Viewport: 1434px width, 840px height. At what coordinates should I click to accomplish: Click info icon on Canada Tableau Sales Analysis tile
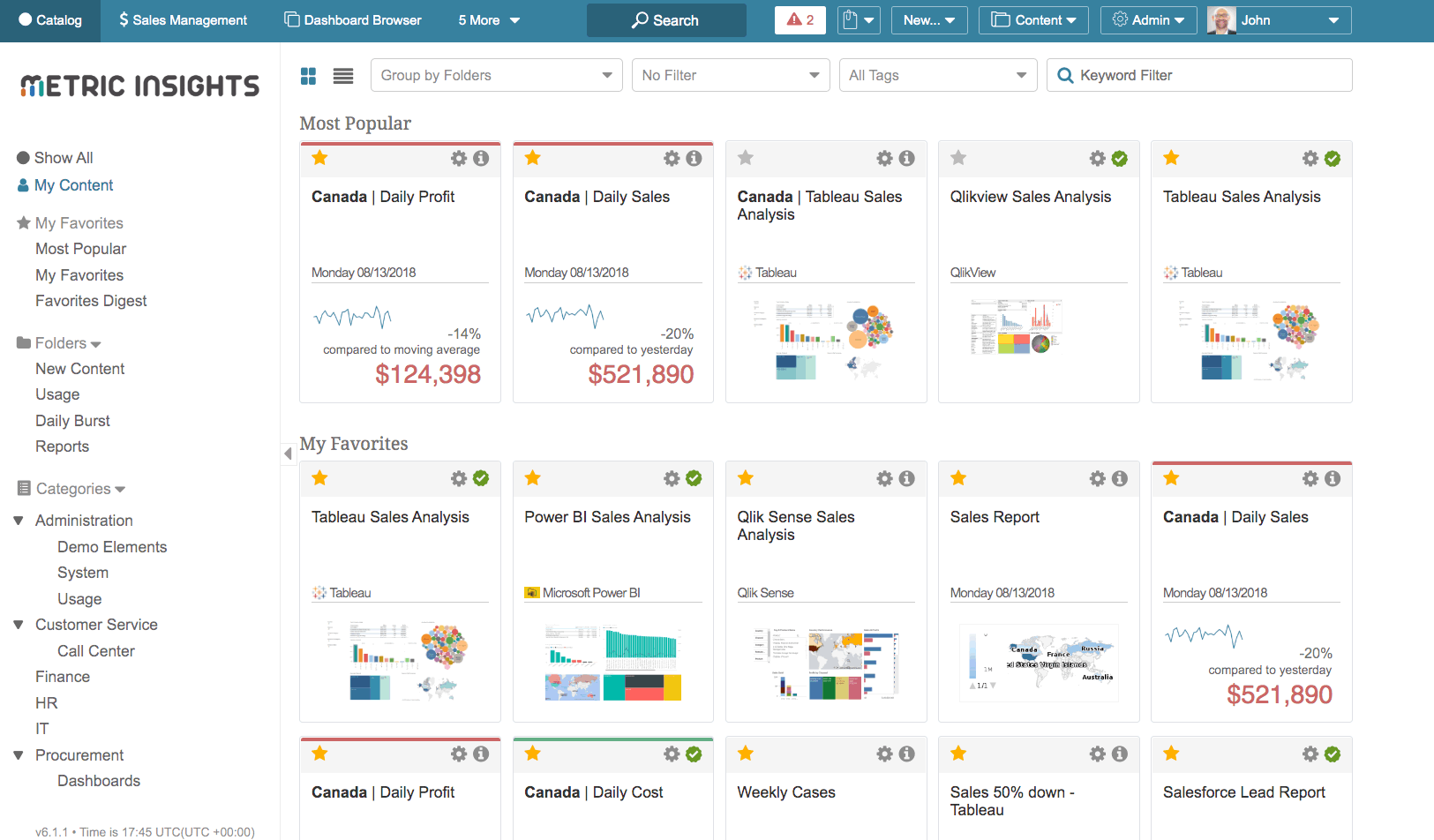tap(906, 158)
